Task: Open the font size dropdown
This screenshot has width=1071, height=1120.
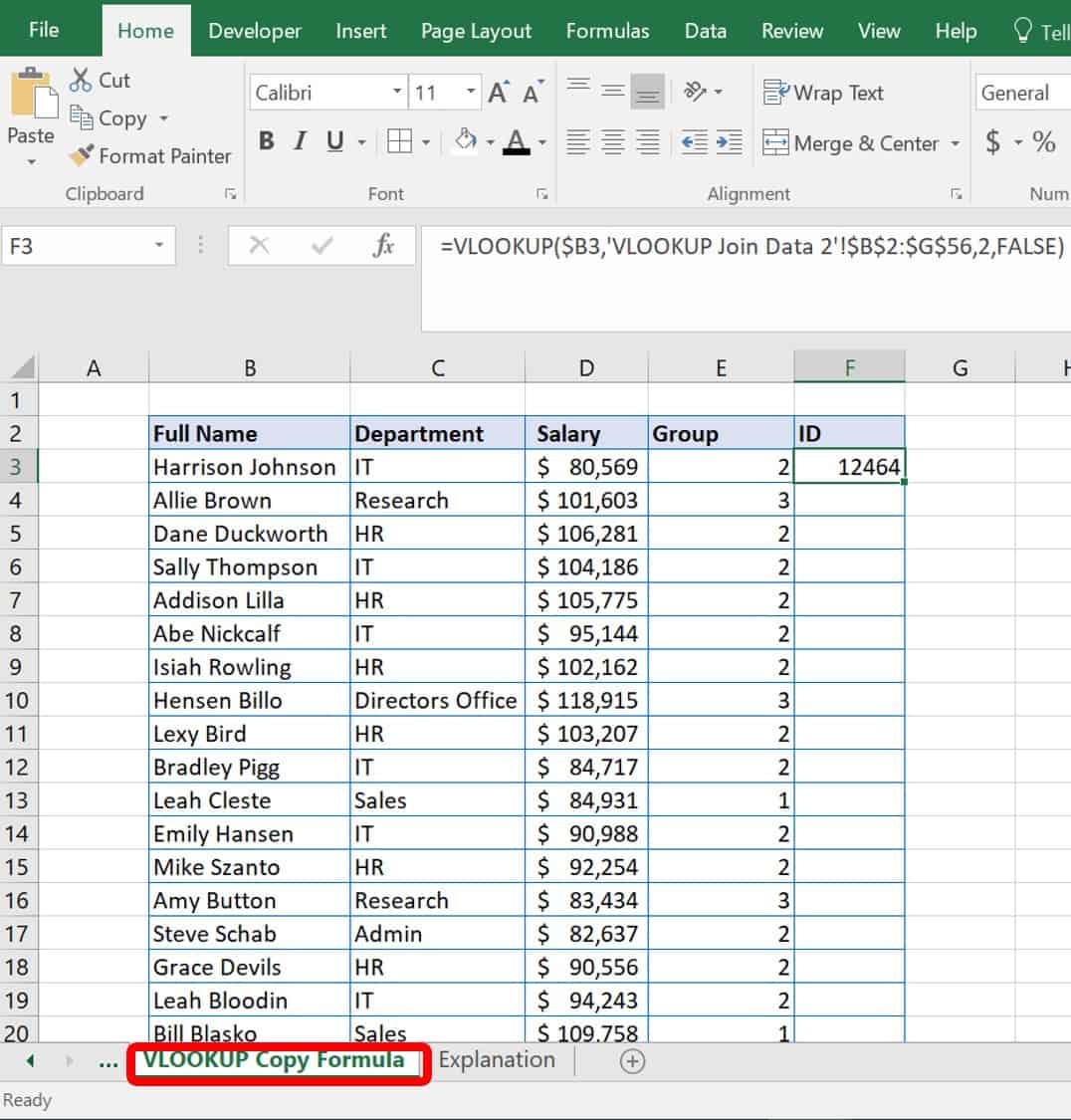Action: click(x=472, y=92)
